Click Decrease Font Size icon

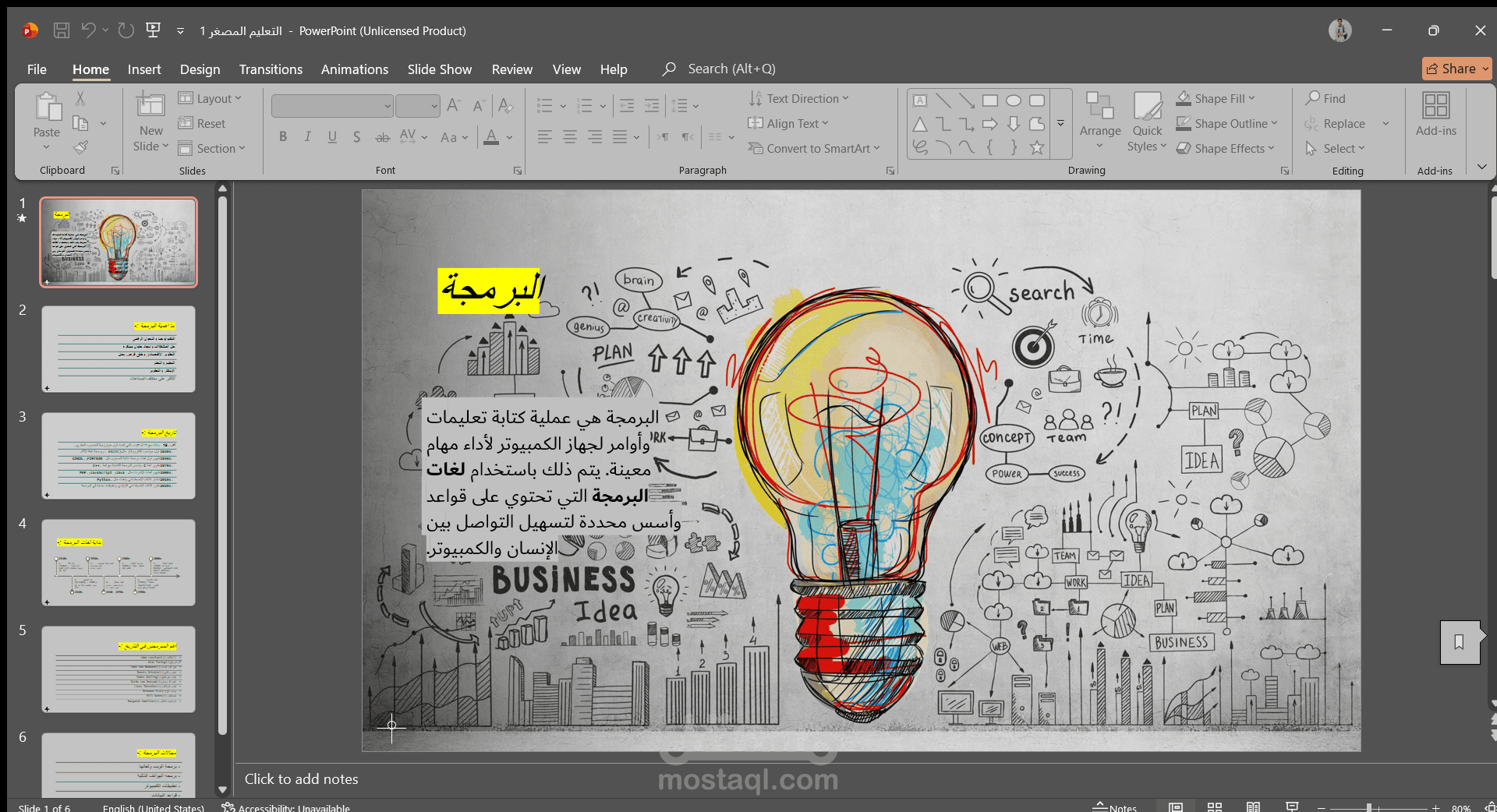tap(480, 105)
